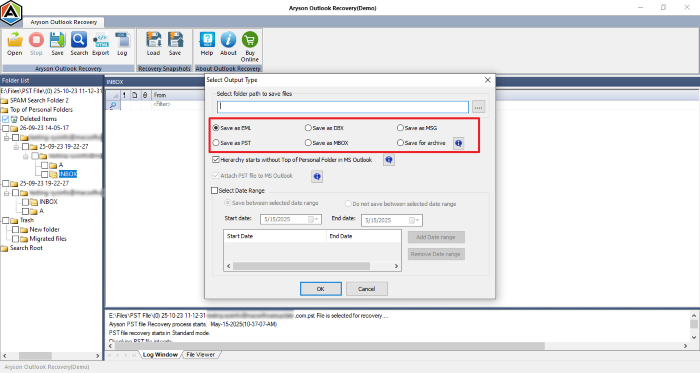Select the Save as PST option
Screen dimensions: 700x373
[x=216, y=143]
